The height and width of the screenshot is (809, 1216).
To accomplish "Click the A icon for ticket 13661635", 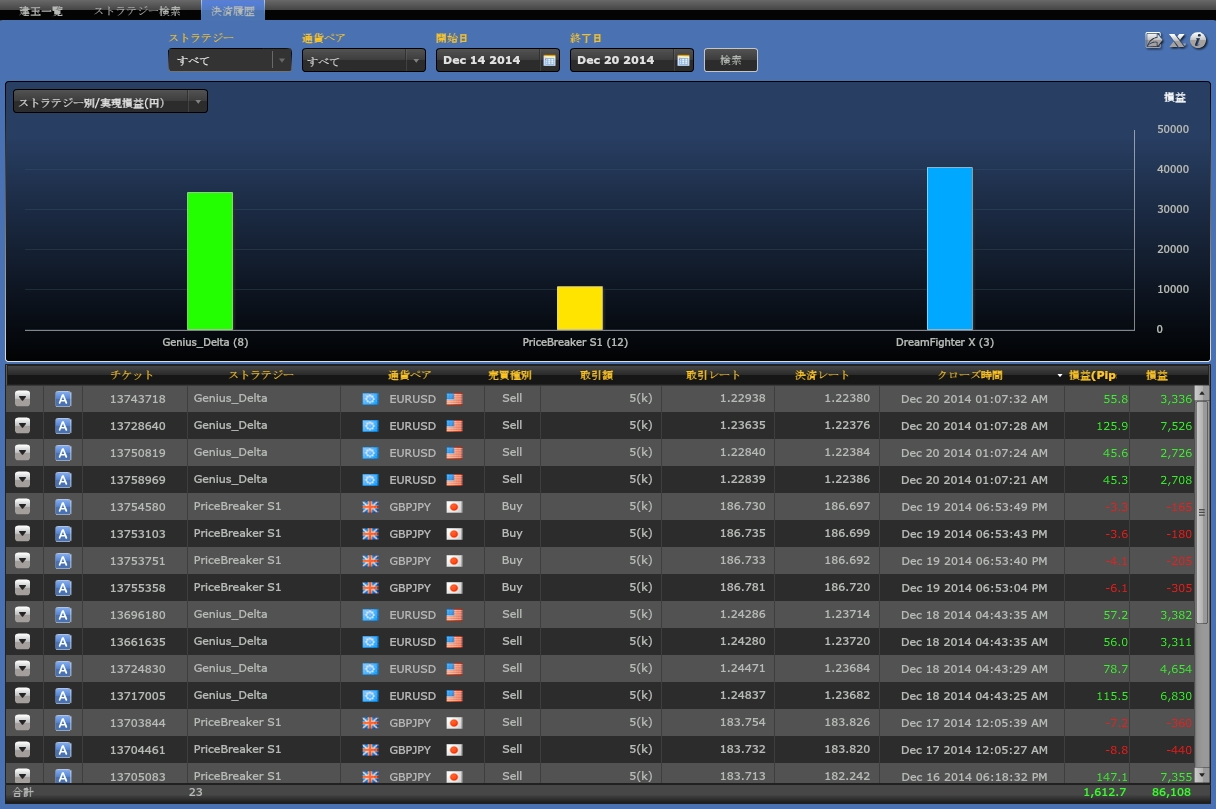I will [63, 642].
